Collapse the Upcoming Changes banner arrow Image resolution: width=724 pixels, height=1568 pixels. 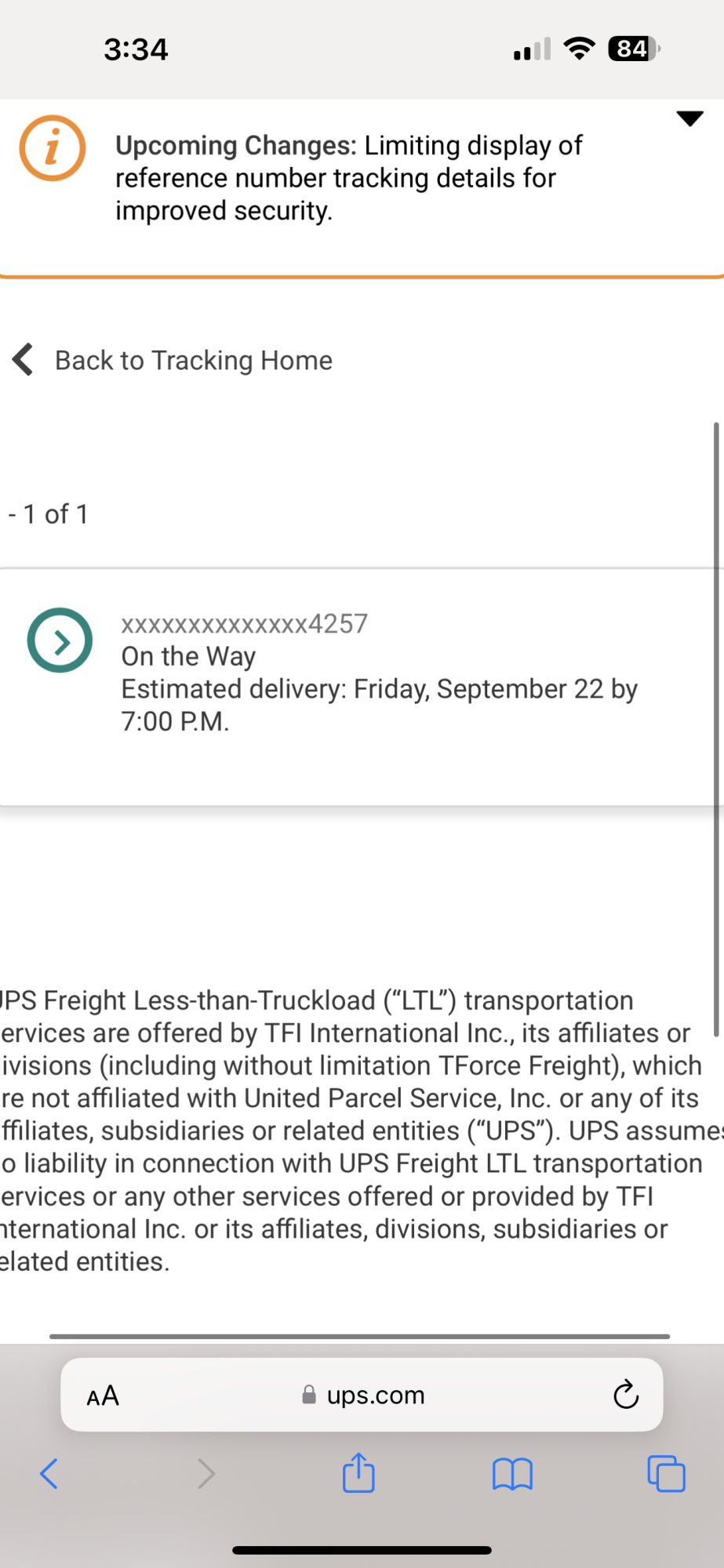(689, 118)
